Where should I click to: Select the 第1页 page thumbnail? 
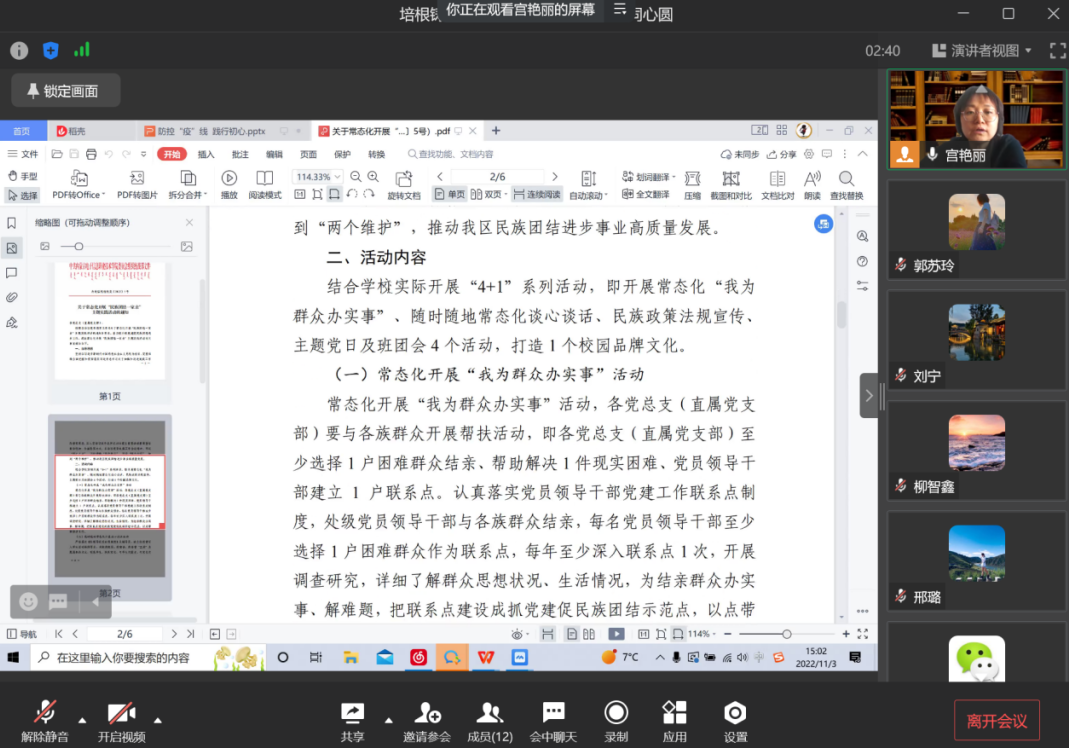(x=109, y=320)
